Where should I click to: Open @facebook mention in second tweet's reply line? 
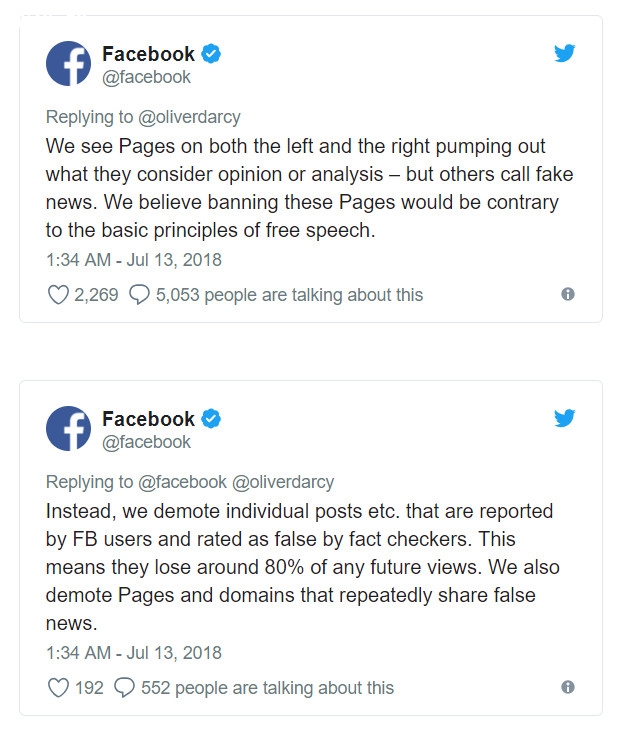pyautogui.click(x=182, y=482)
